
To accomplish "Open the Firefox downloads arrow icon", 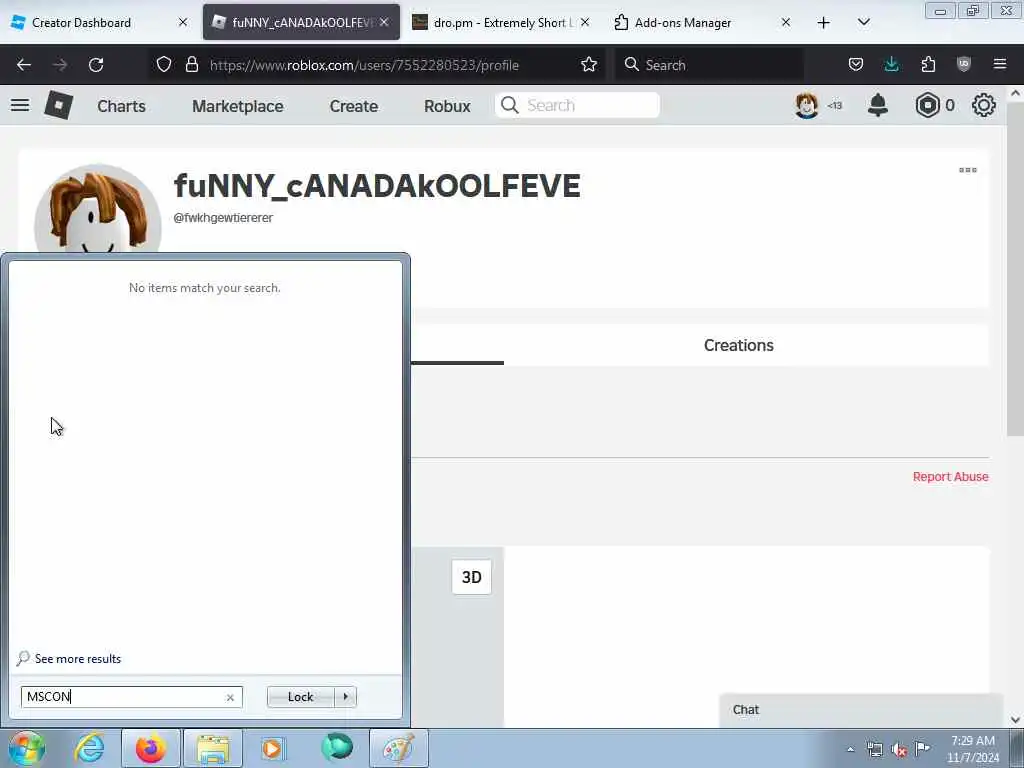I will click(x=891, y=64).
